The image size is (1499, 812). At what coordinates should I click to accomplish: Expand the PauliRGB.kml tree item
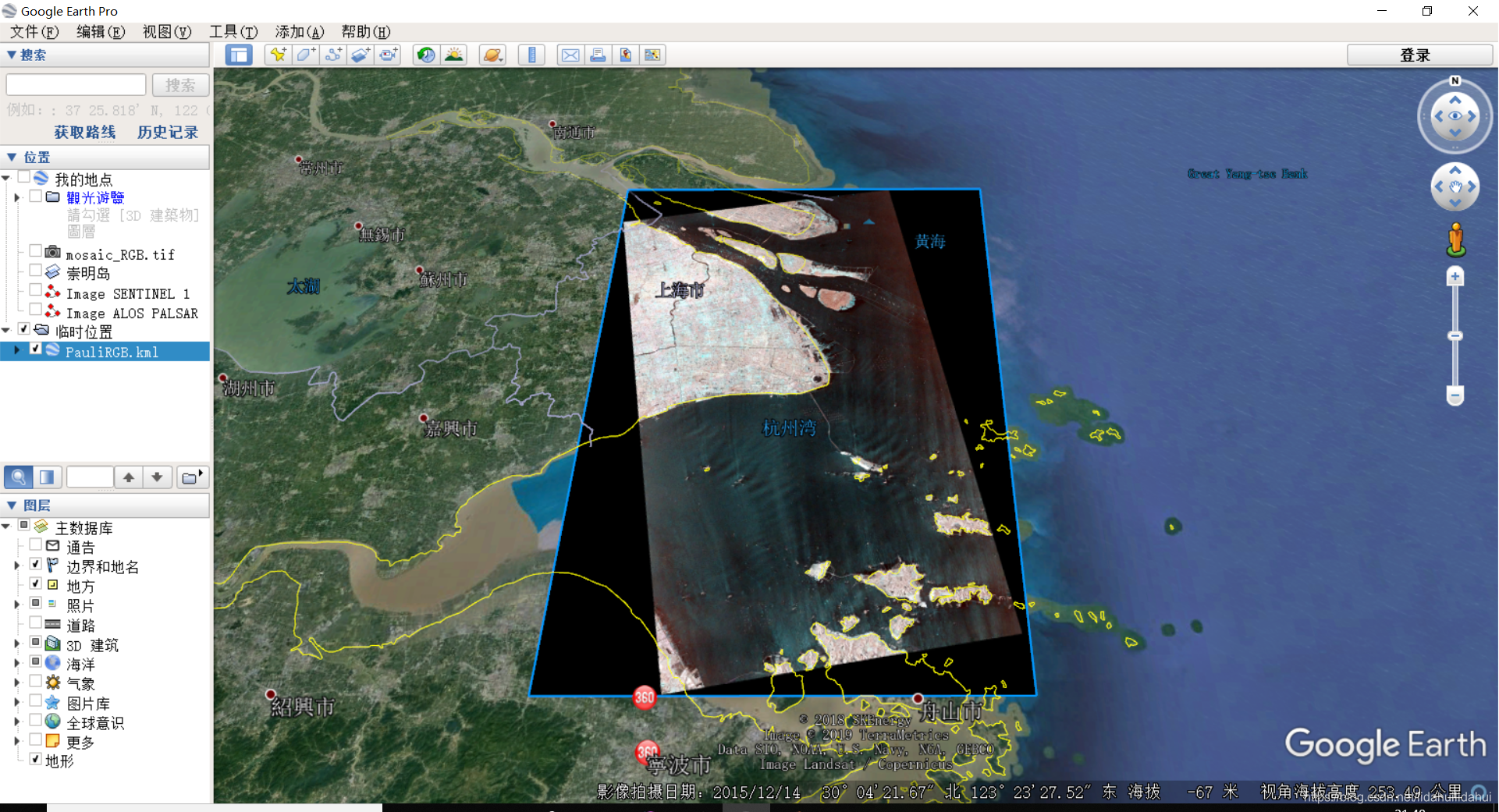point(17,350)
